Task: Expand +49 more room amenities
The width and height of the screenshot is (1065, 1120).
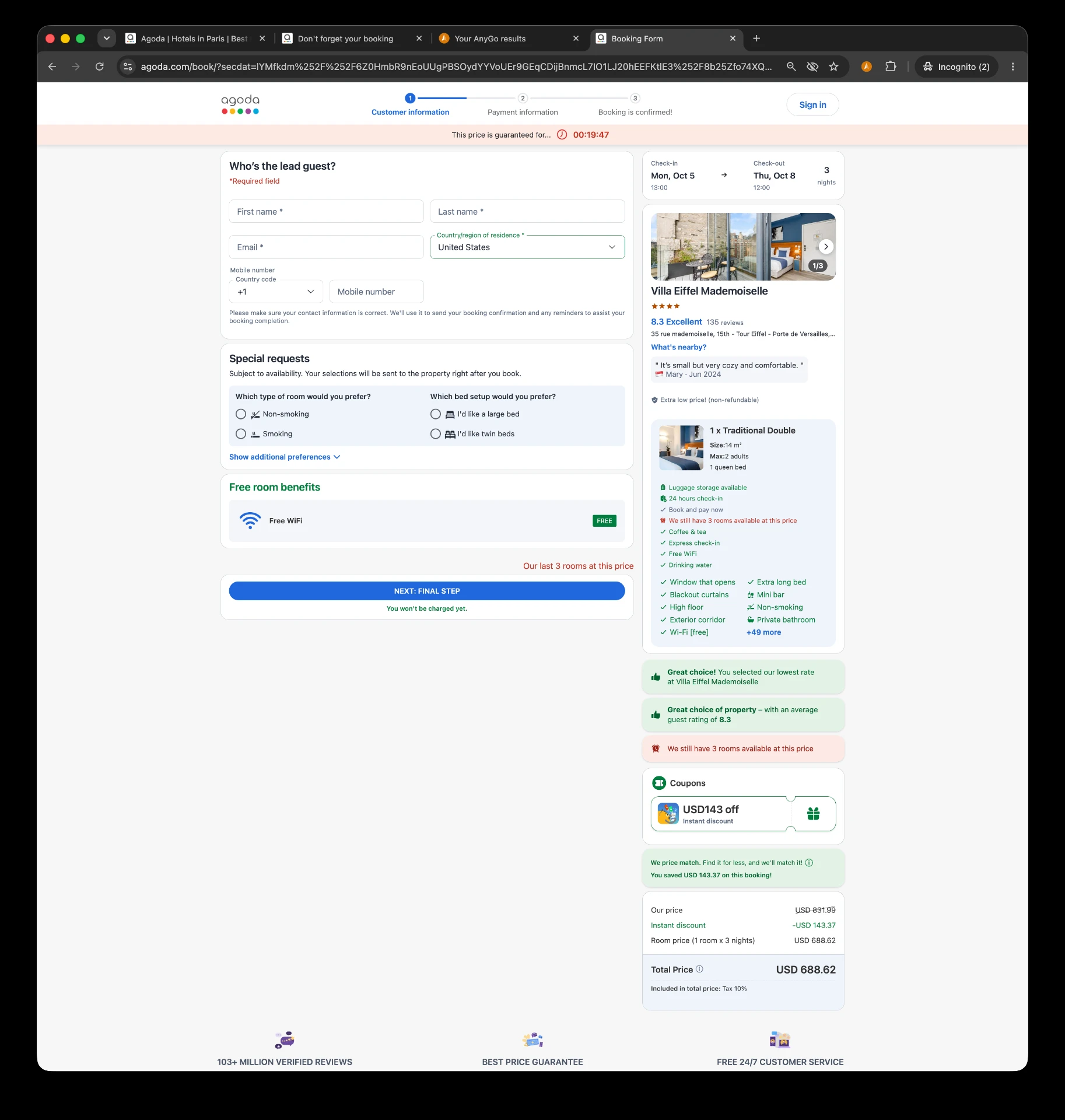Action: pos(764,632)
